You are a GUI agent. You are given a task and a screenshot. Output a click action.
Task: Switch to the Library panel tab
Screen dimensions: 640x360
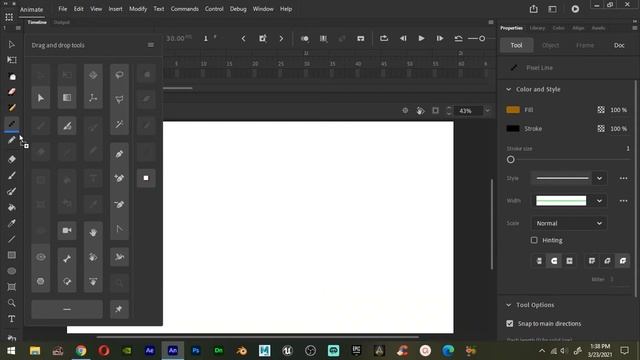coord(537,28)
